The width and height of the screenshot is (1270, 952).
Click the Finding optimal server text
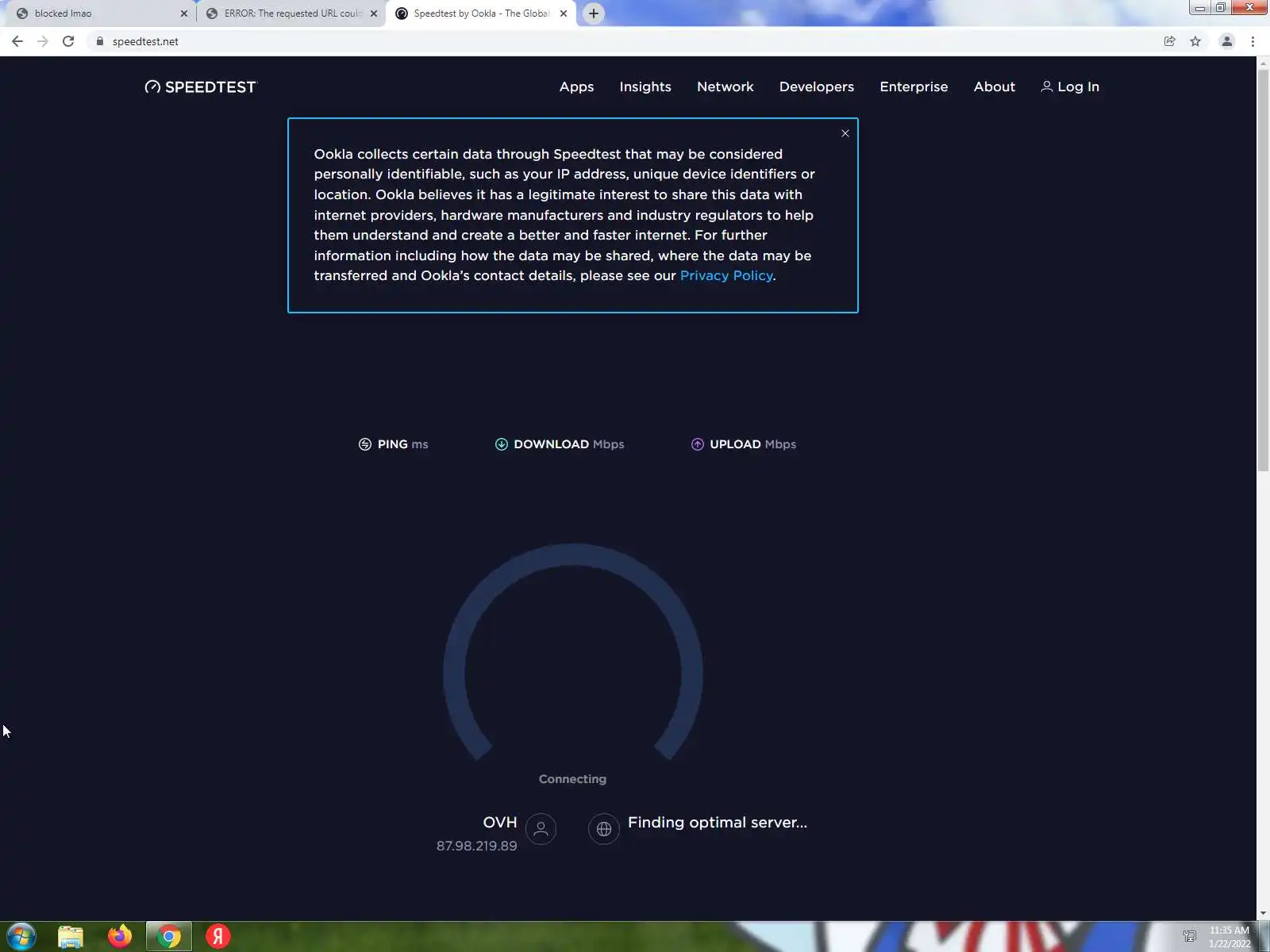718,823
